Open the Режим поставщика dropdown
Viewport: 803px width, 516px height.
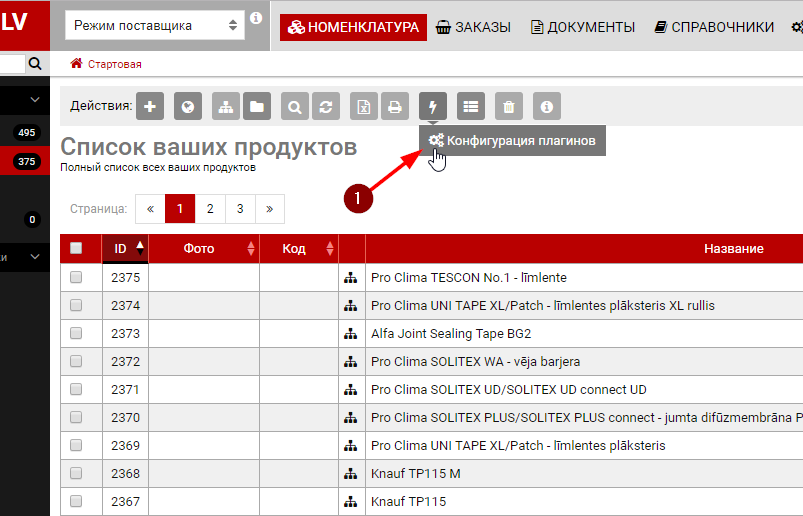point(154,26)
